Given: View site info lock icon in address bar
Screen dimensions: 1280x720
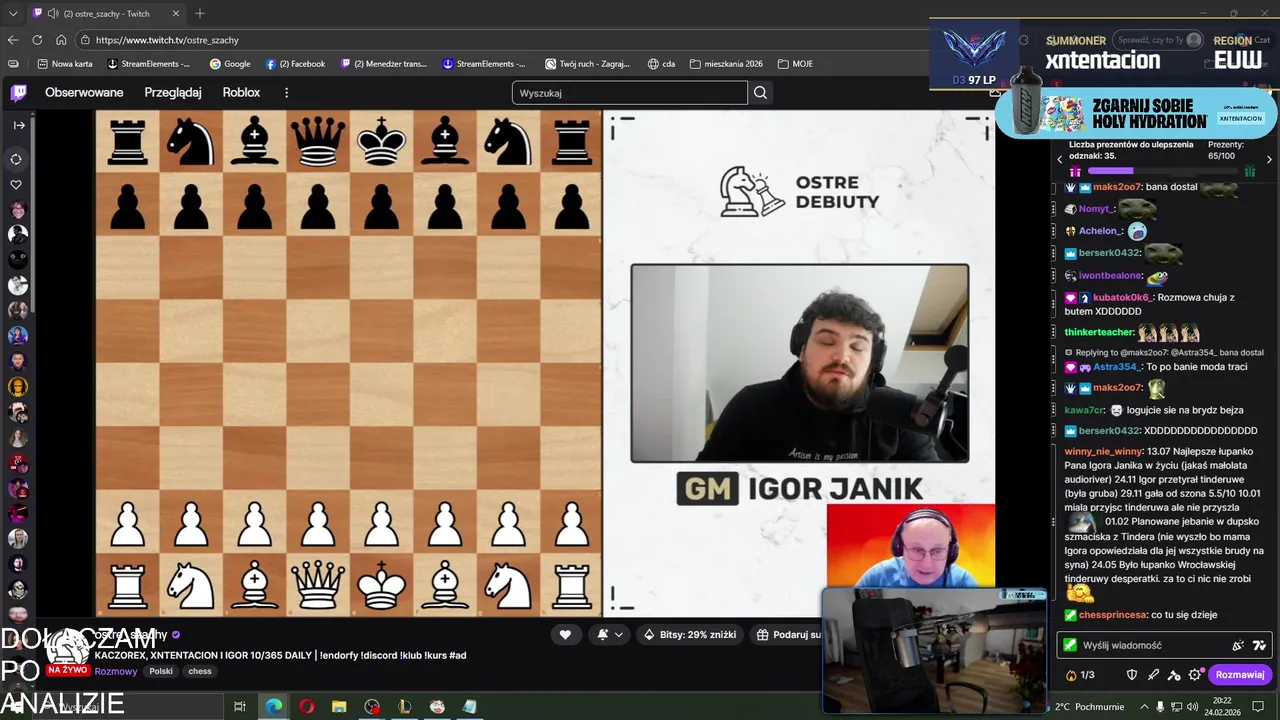Looking at the screenshot, I should (x=86, y=40).
